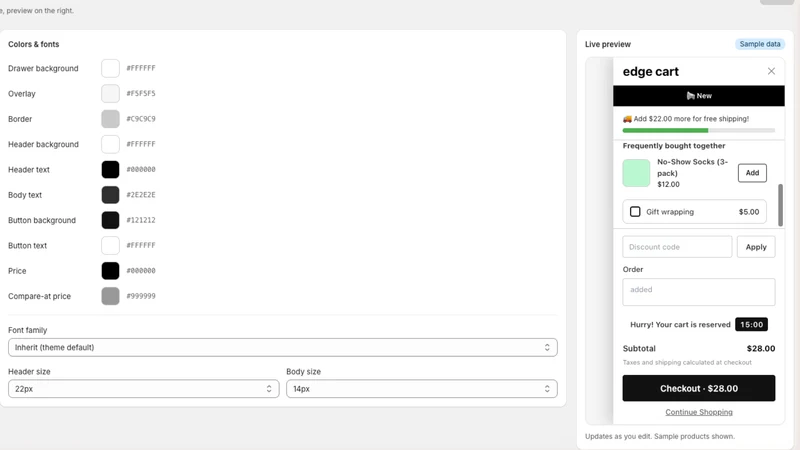Click the Hurry! Your cart is reserved text

point(680,324)
